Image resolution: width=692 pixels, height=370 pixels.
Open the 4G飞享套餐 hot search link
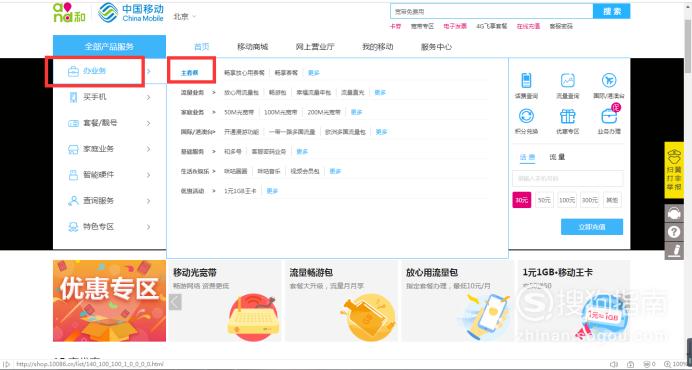pyautogui.click(x=492, y=26)
